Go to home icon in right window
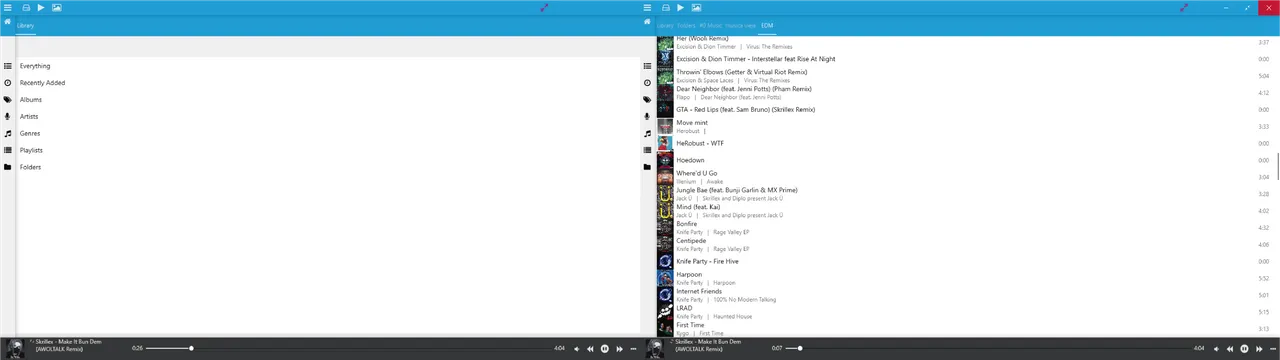Viewport: 1280px width, 360px height. [x=647, y=22]
